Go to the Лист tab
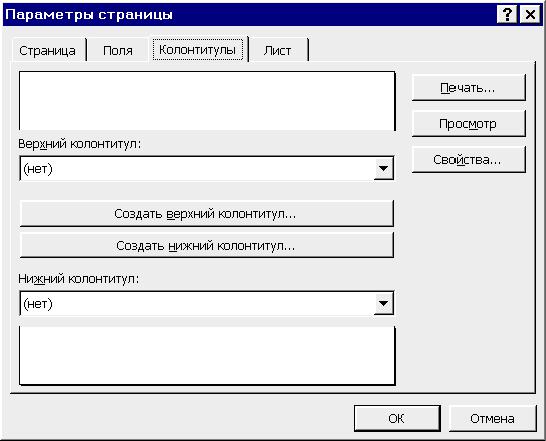 coord(277,51)
